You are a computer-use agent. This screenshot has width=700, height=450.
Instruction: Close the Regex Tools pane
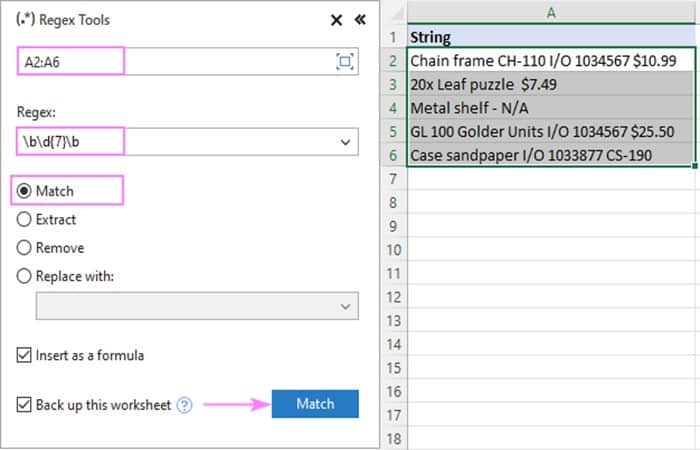336,20
